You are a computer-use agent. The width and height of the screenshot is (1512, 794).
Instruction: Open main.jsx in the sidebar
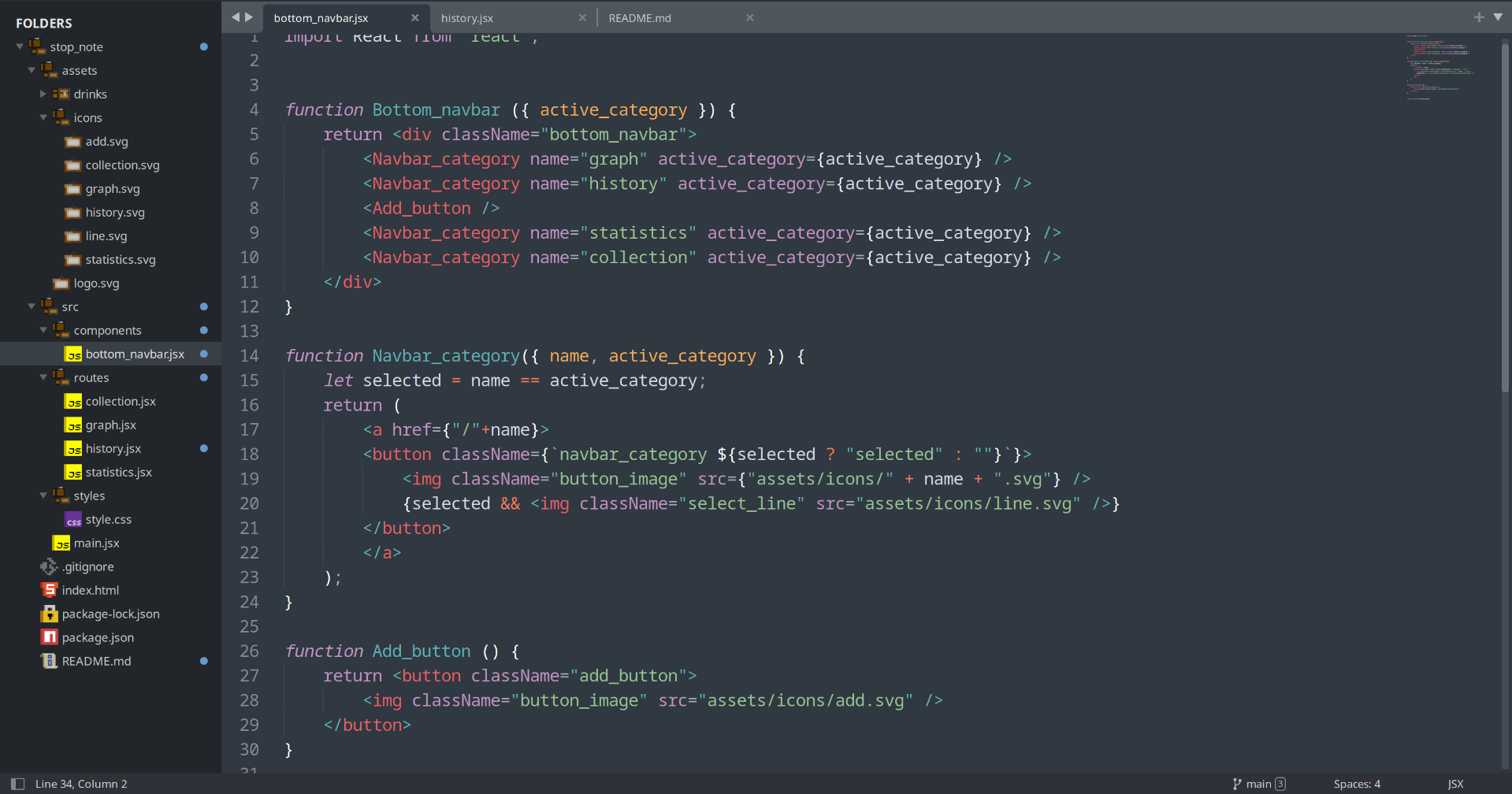pos(97,543)
